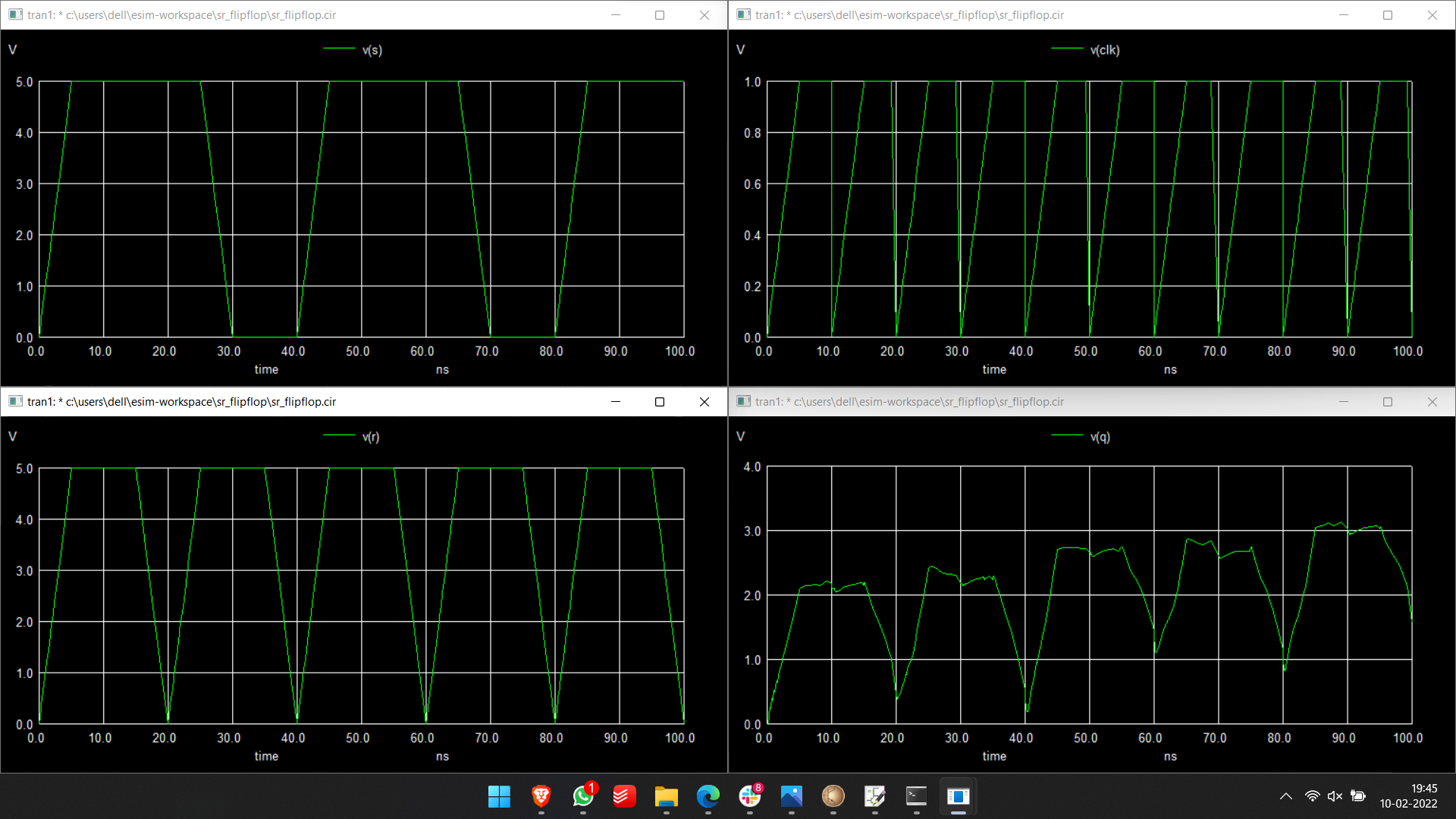
Task: Launch the Brave browser
Action: [x=541, y=798]
